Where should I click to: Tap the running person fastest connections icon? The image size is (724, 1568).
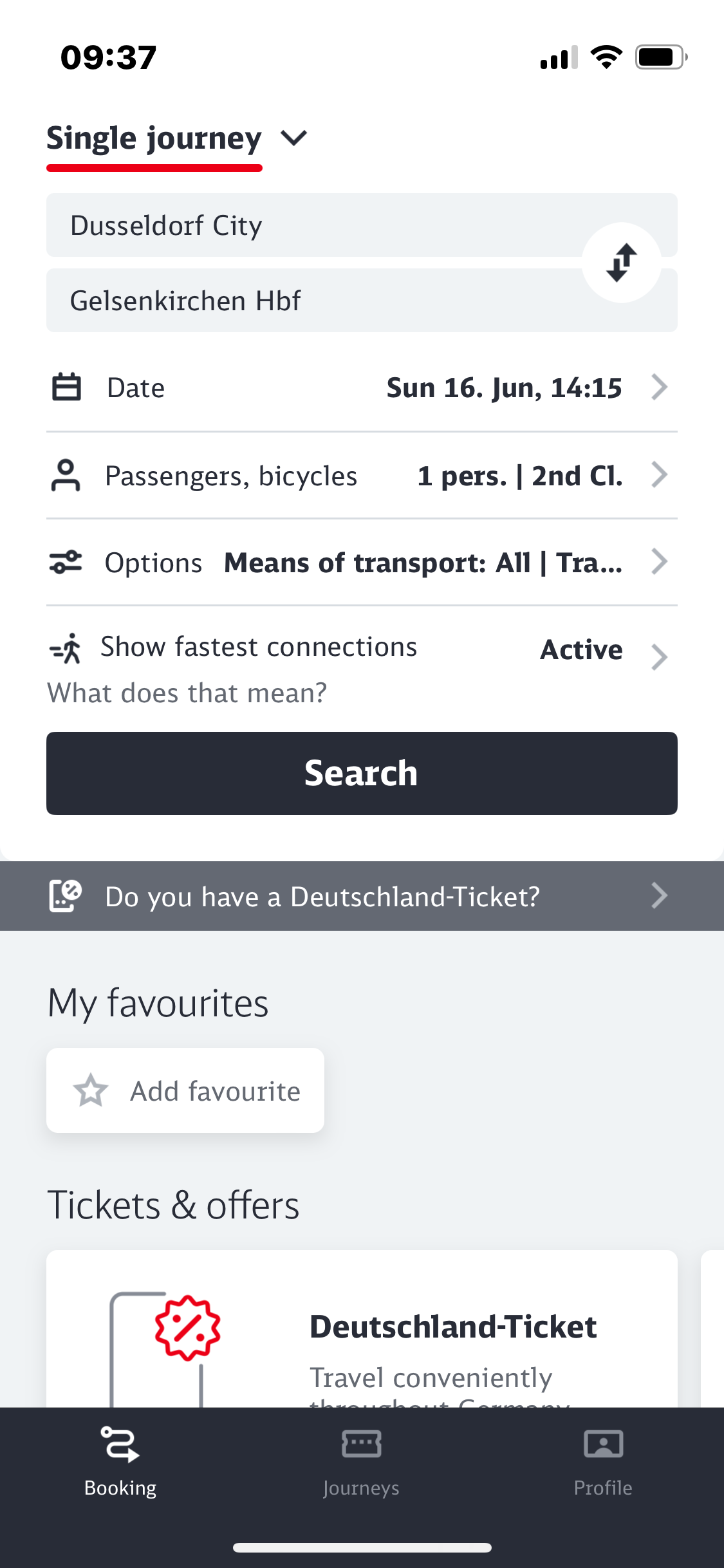[66, 648]
